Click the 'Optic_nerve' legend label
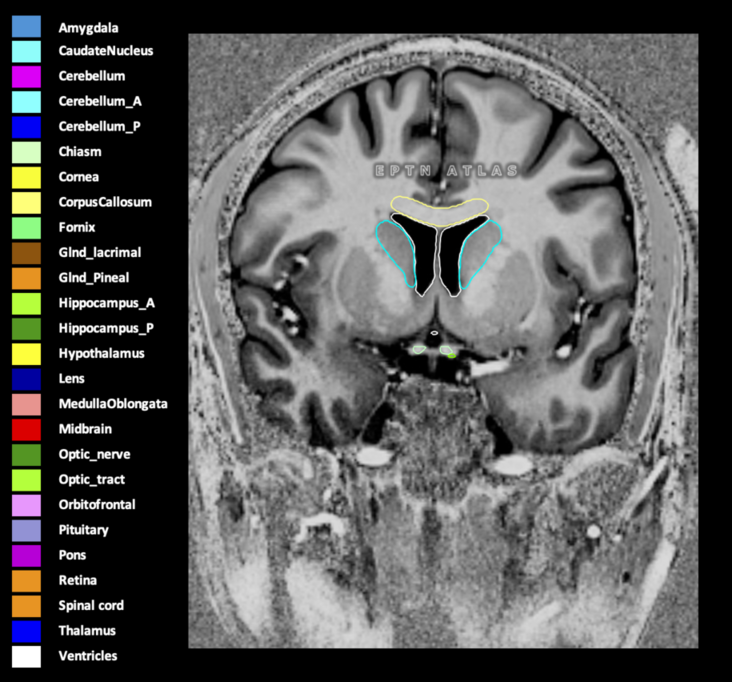Screen dimensions: 732x682 (x=94, y=454)
